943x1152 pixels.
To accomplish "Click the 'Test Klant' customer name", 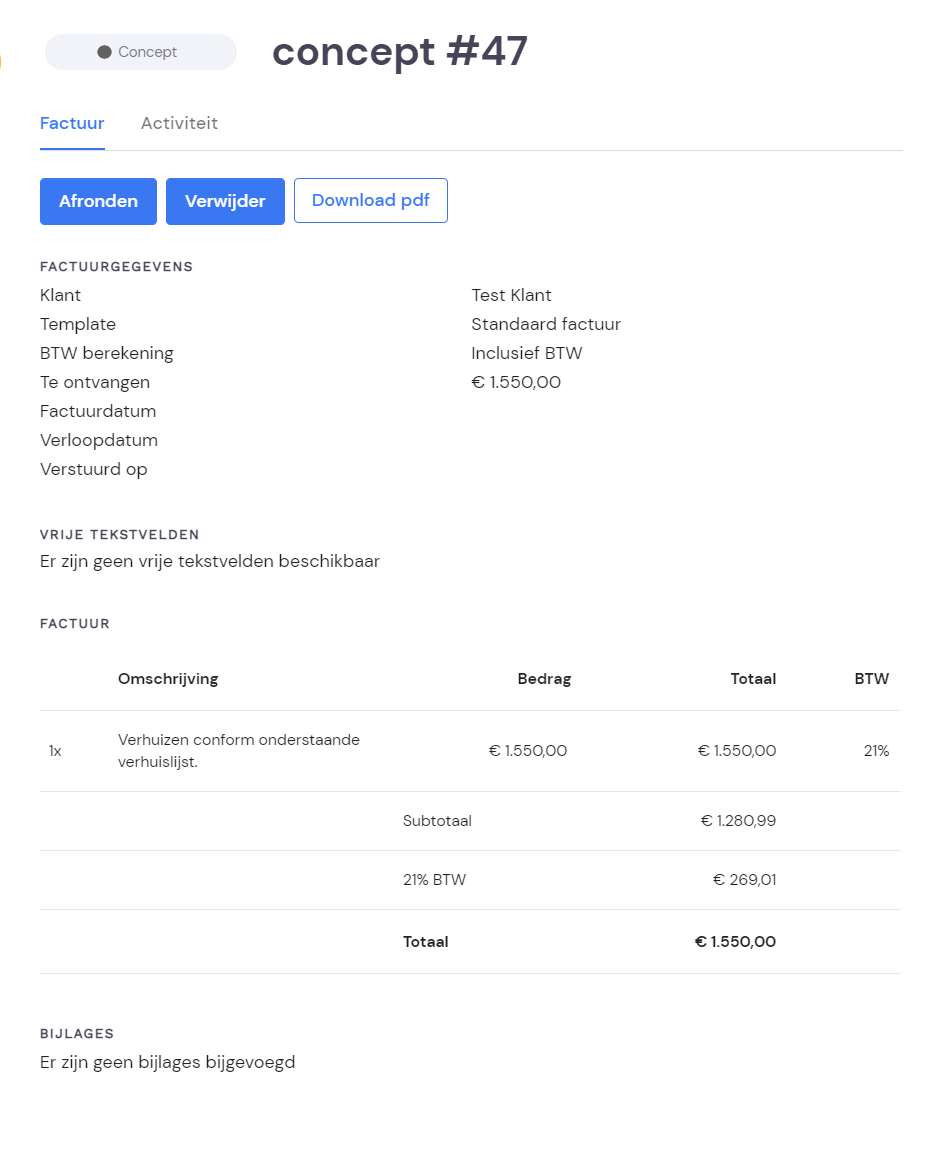I will (511, 295).
